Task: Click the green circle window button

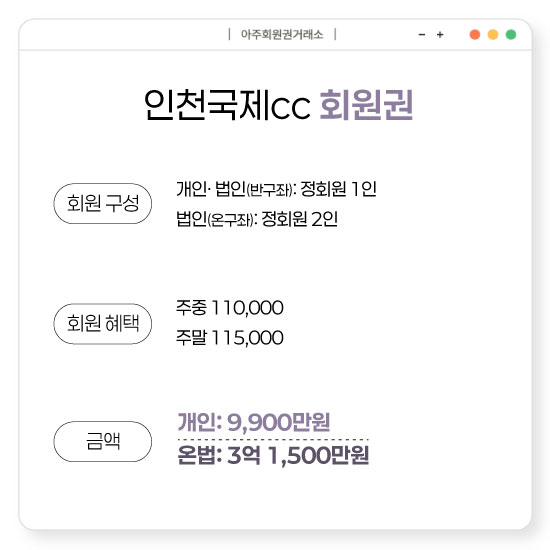Action: point(511,34)
